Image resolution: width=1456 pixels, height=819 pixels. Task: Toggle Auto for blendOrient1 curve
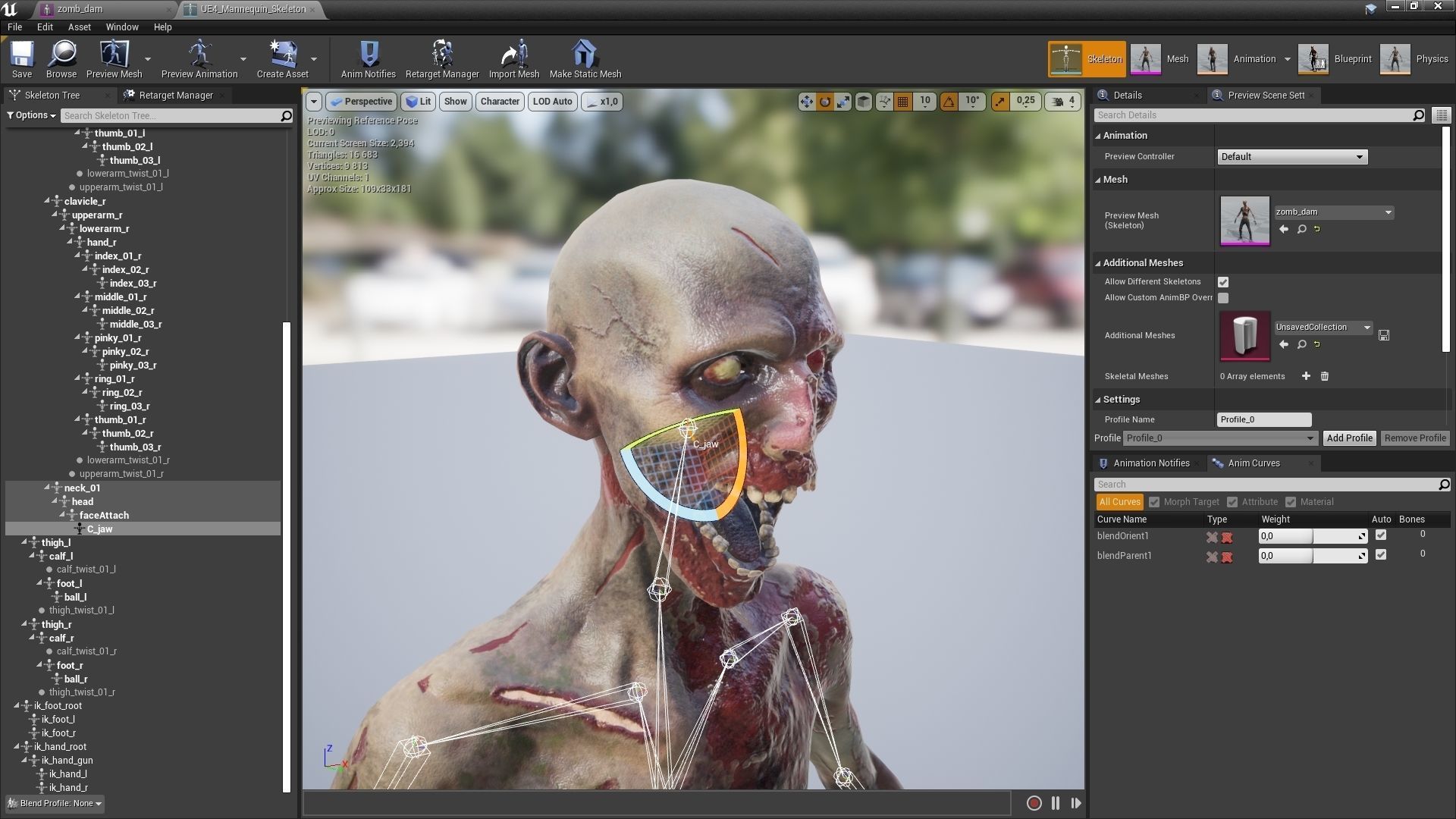(1381, 535)
